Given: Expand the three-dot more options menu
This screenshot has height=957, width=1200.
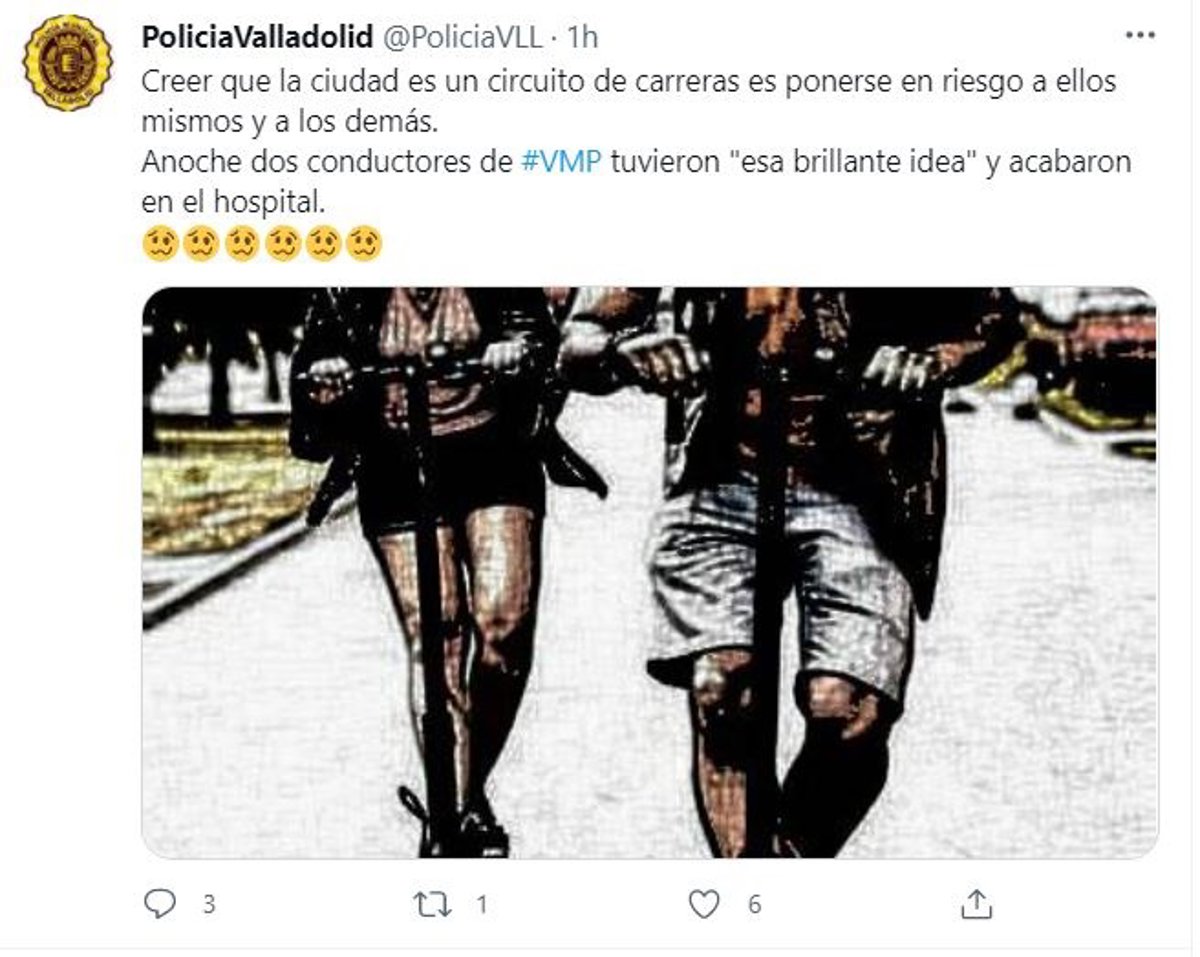Looking at the screenshot, I should 1140,35.
